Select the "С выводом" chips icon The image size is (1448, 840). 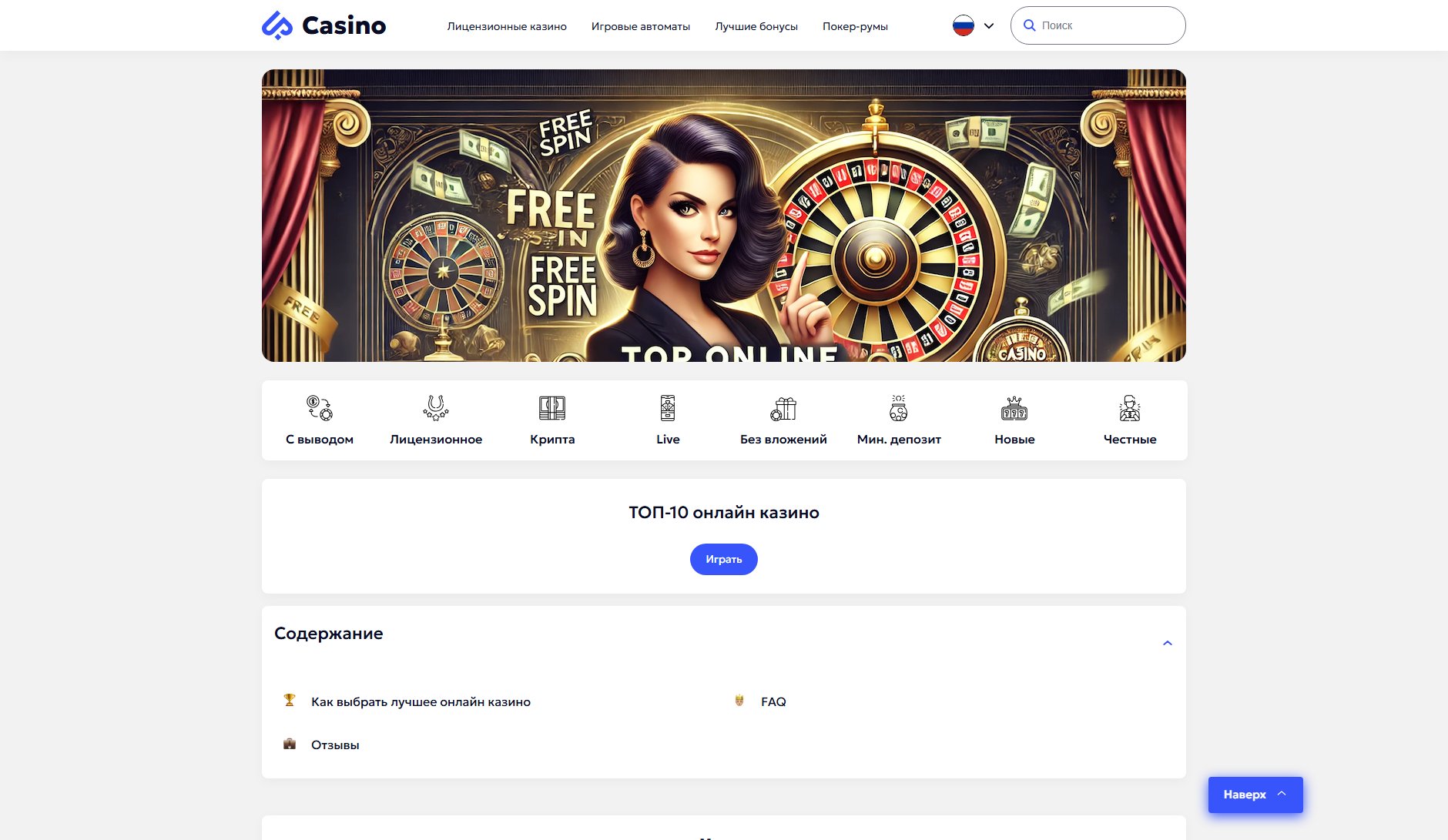tap(320, 408)
